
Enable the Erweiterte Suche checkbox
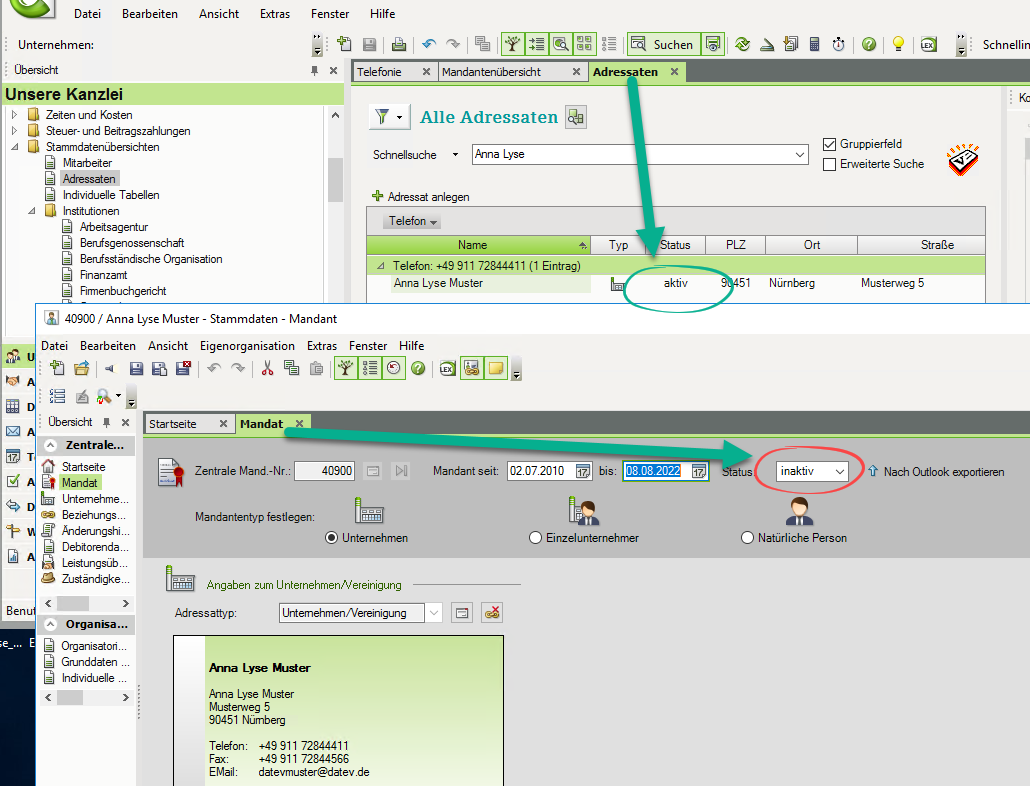click(828, 164)
